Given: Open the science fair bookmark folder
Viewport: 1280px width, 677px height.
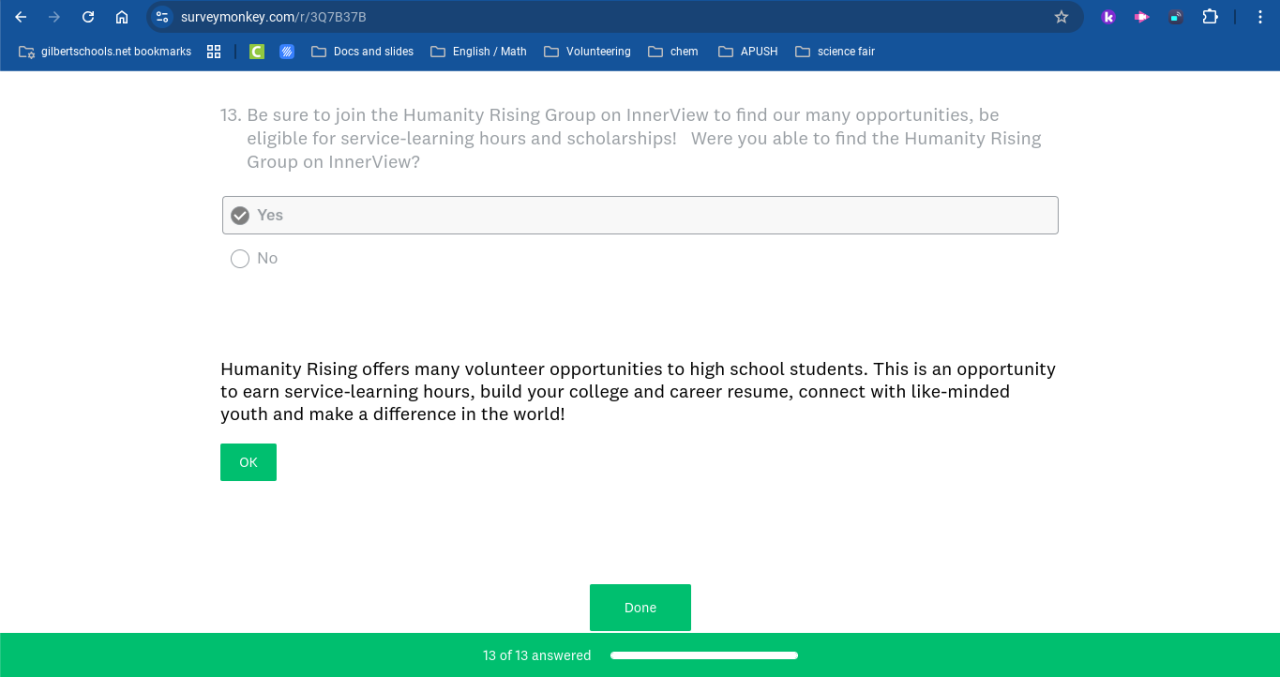Looking at the screenshot, I should [835, 51].
